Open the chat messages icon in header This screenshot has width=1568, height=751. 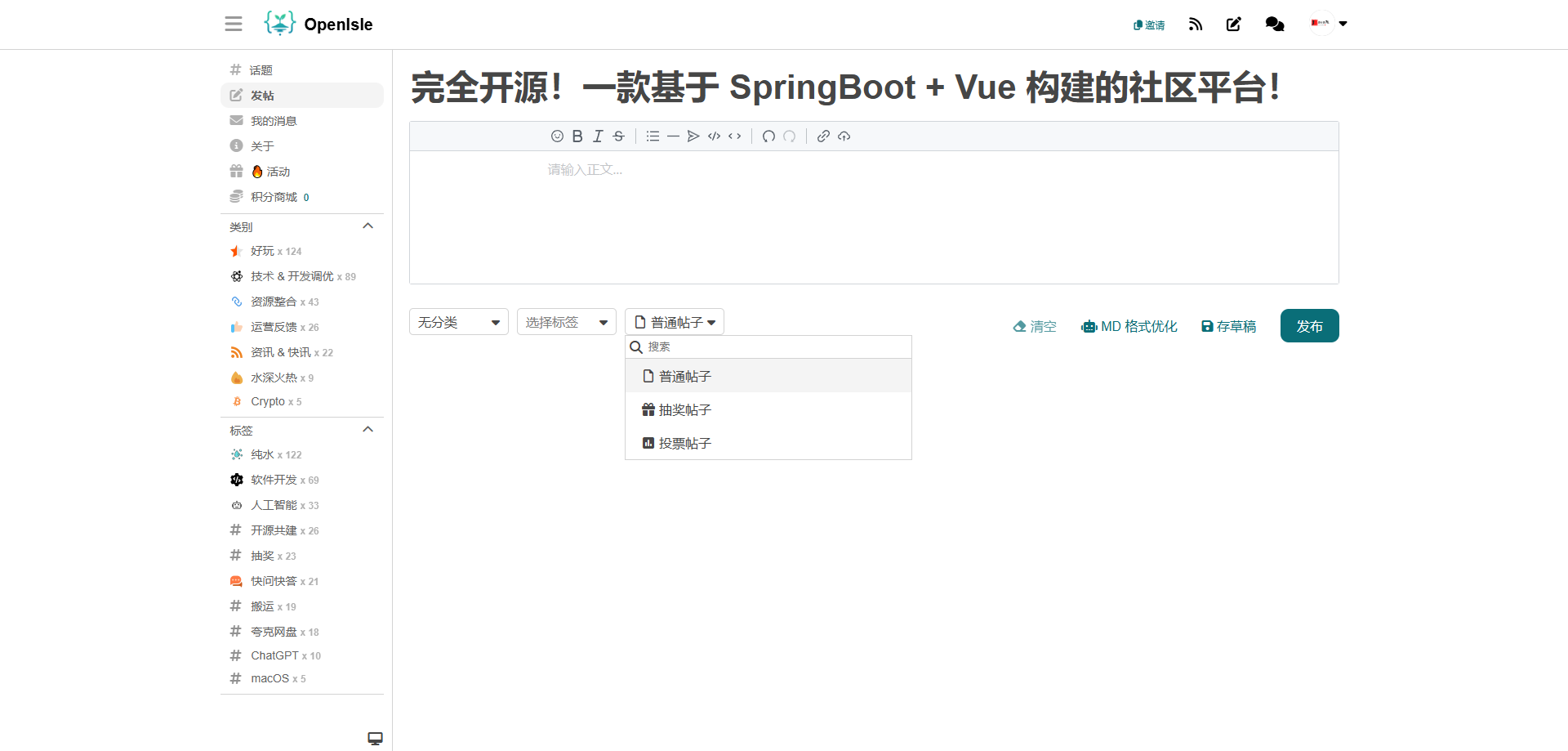point(1274,25)
